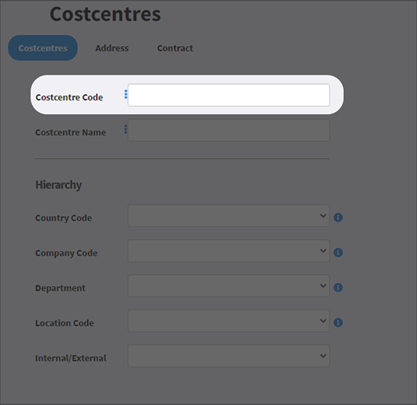Open the Contract tab

click(x=175, y=48)
